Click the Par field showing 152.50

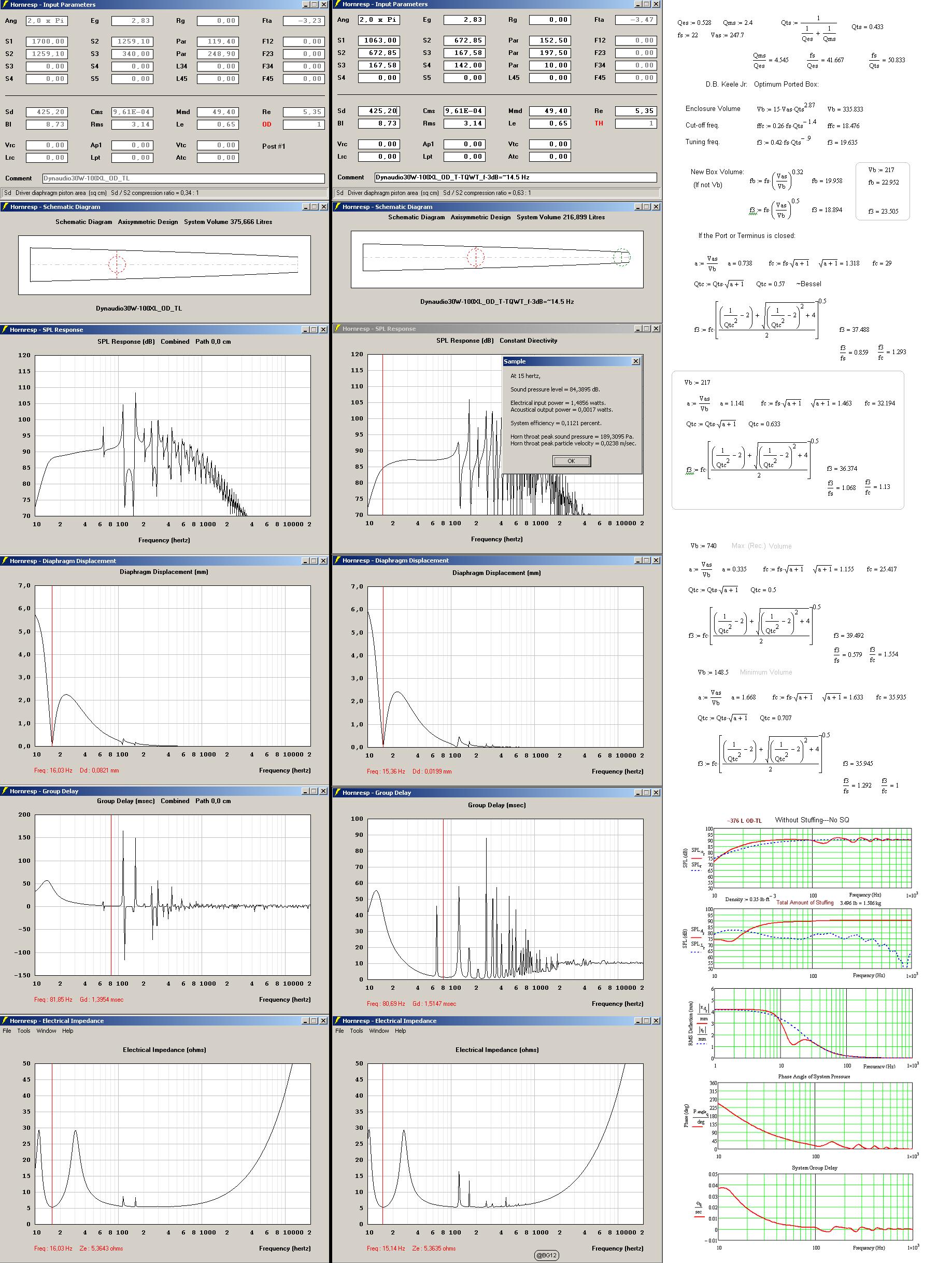pyautogui.click(x=550, y=40)
